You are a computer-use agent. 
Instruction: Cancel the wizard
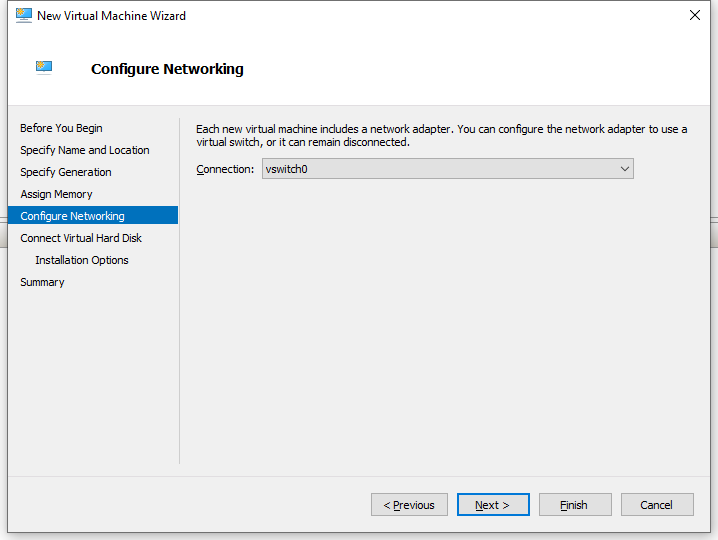coord(657,505)
